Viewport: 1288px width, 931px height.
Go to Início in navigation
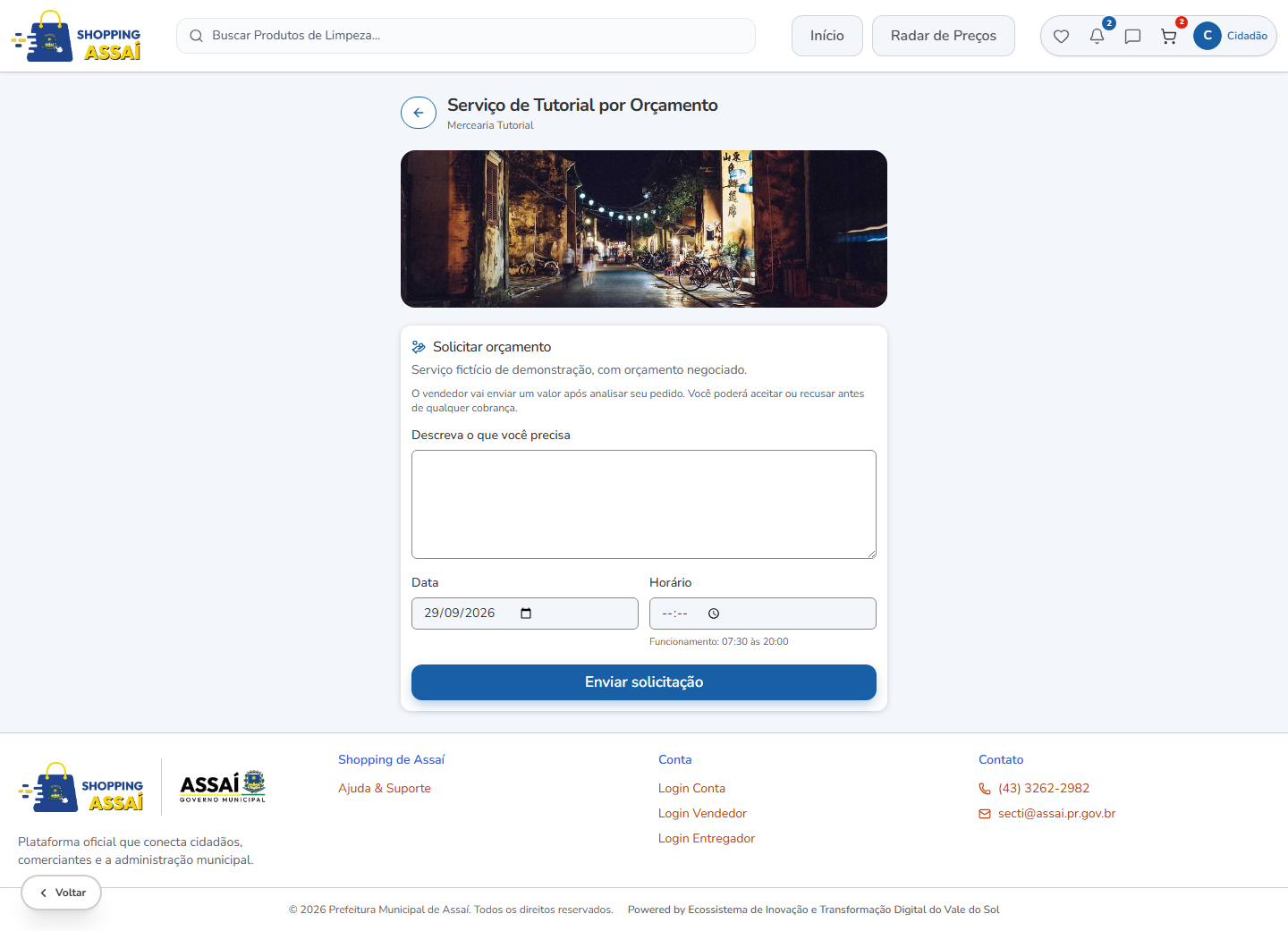pyautogui.click(x=827, y=36)
